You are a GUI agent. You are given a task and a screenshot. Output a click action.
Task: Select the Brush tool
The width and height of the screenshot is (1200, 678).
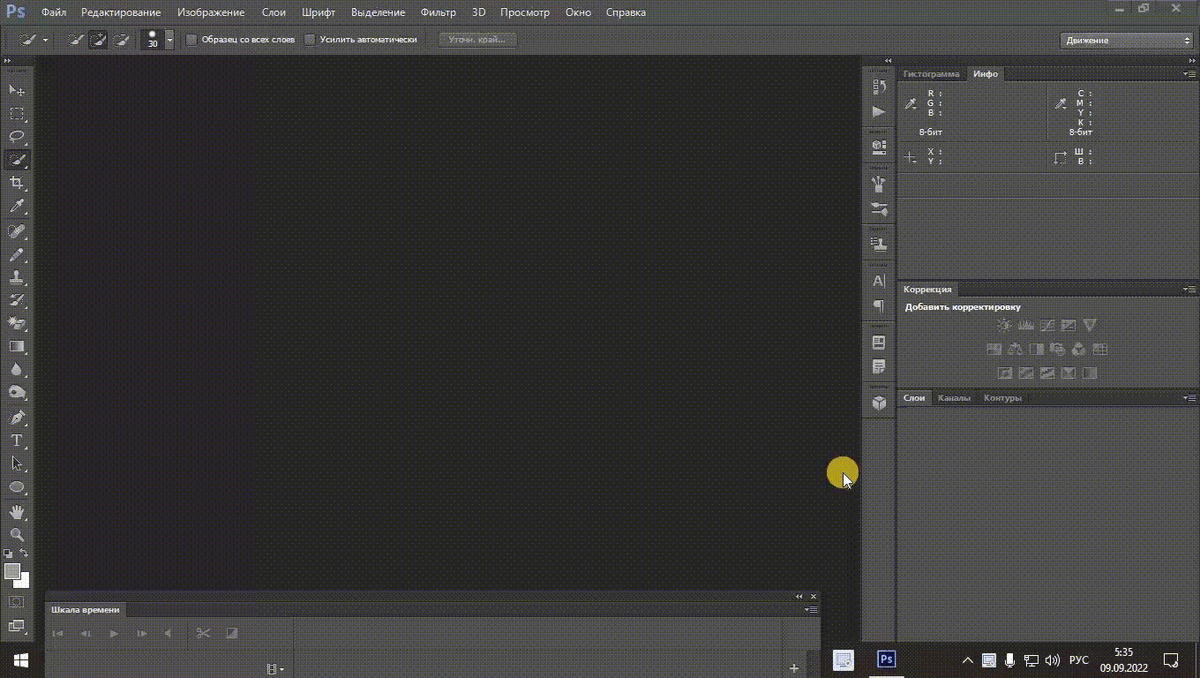click(17, 254)
